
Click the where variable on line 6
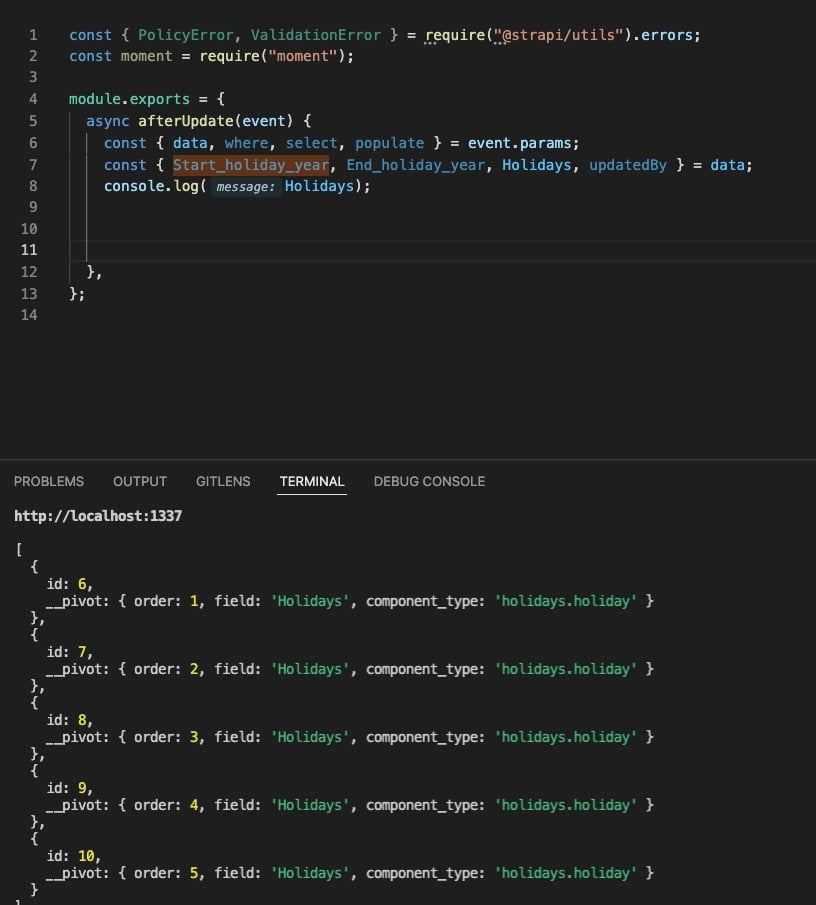pos(246,143)
